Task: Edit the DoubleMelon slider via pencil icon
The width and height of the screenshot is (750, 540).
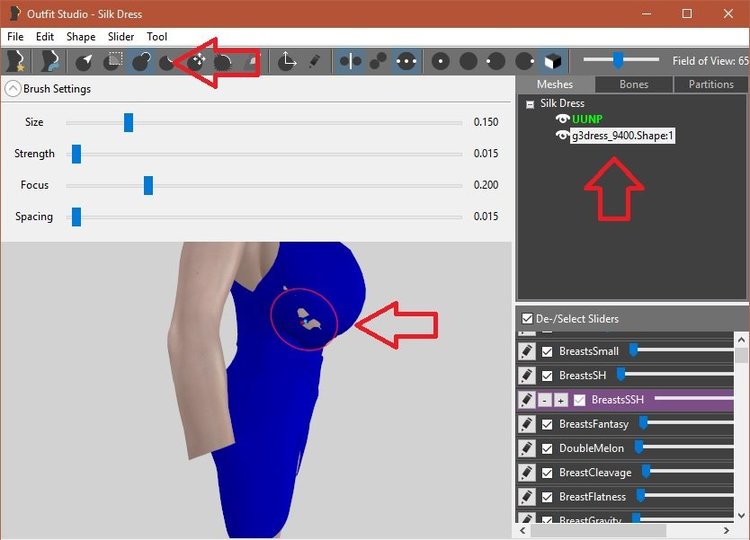Action: pos(527,449)
